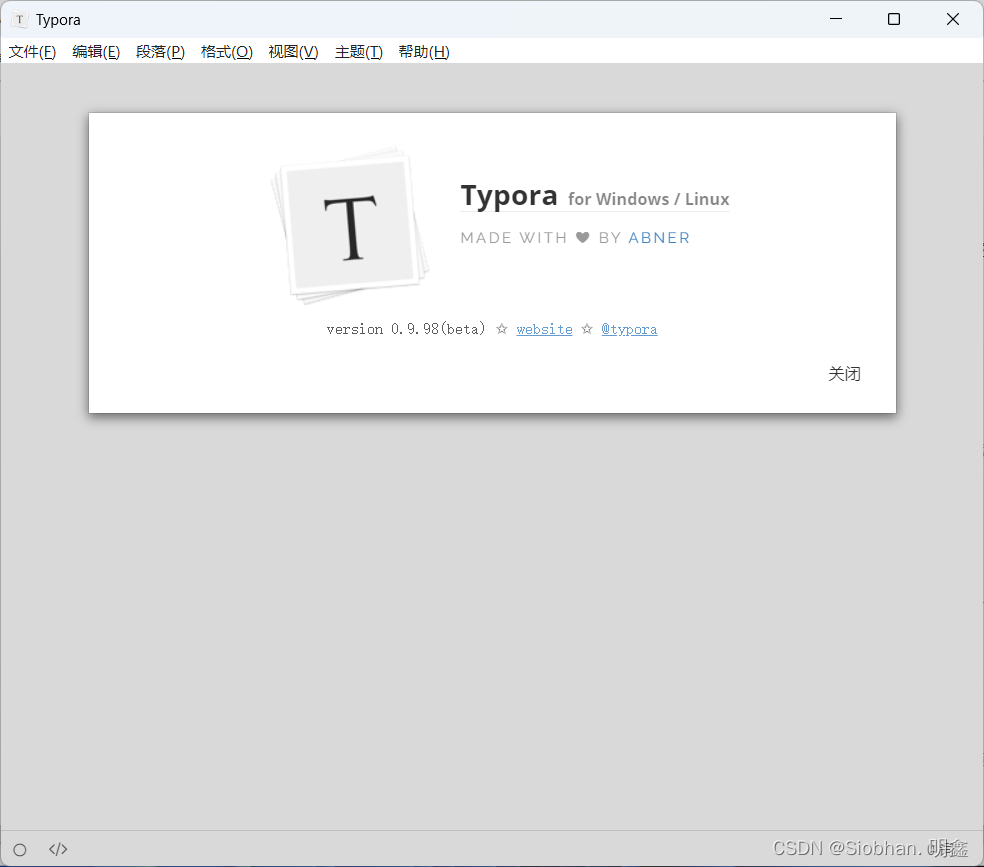Click the version 0.9.98(beta) text
This screenshot has width=984, height=867.
click(406, 329)
